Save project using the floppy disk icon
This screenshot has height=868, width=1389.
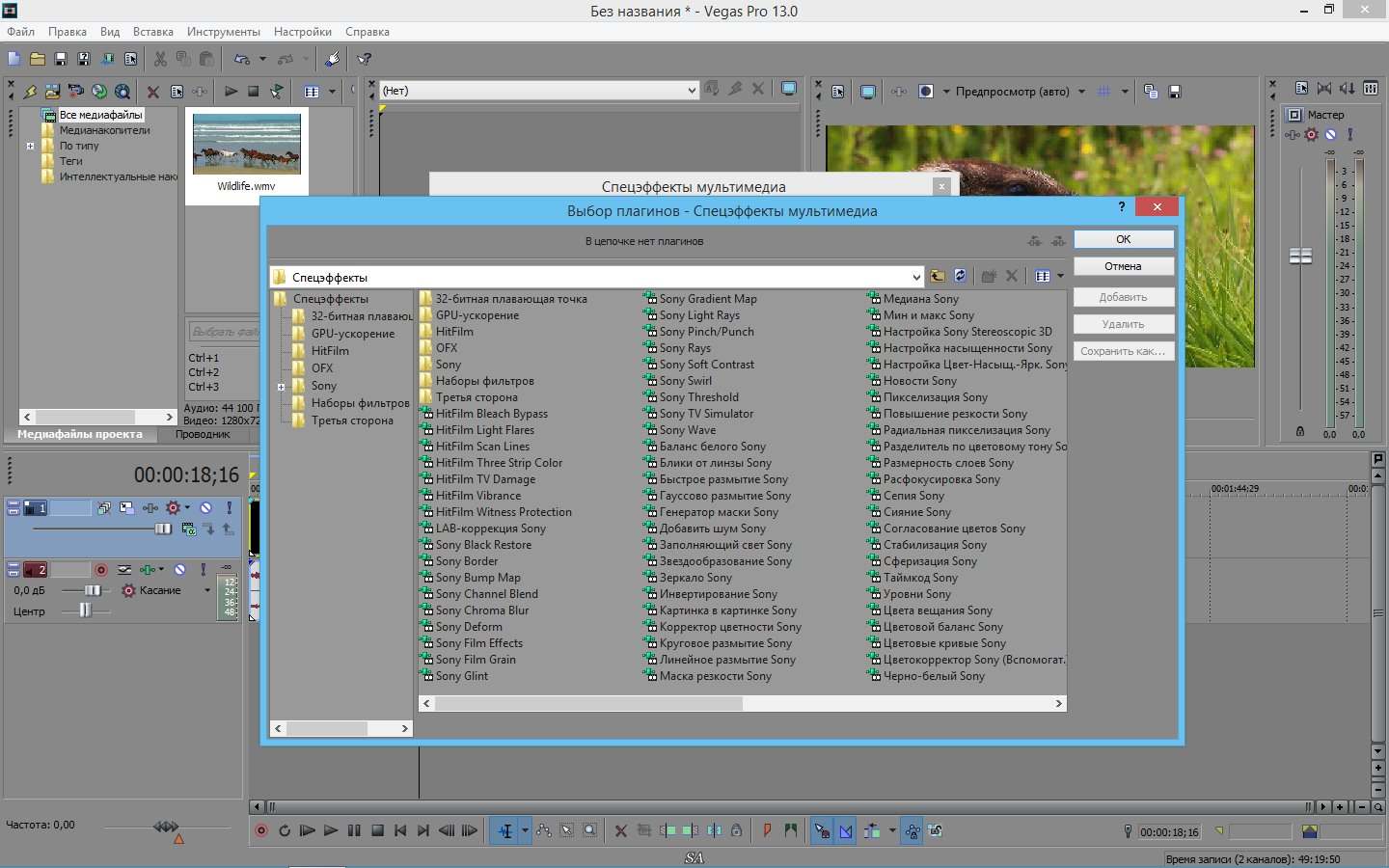(61, 59)
